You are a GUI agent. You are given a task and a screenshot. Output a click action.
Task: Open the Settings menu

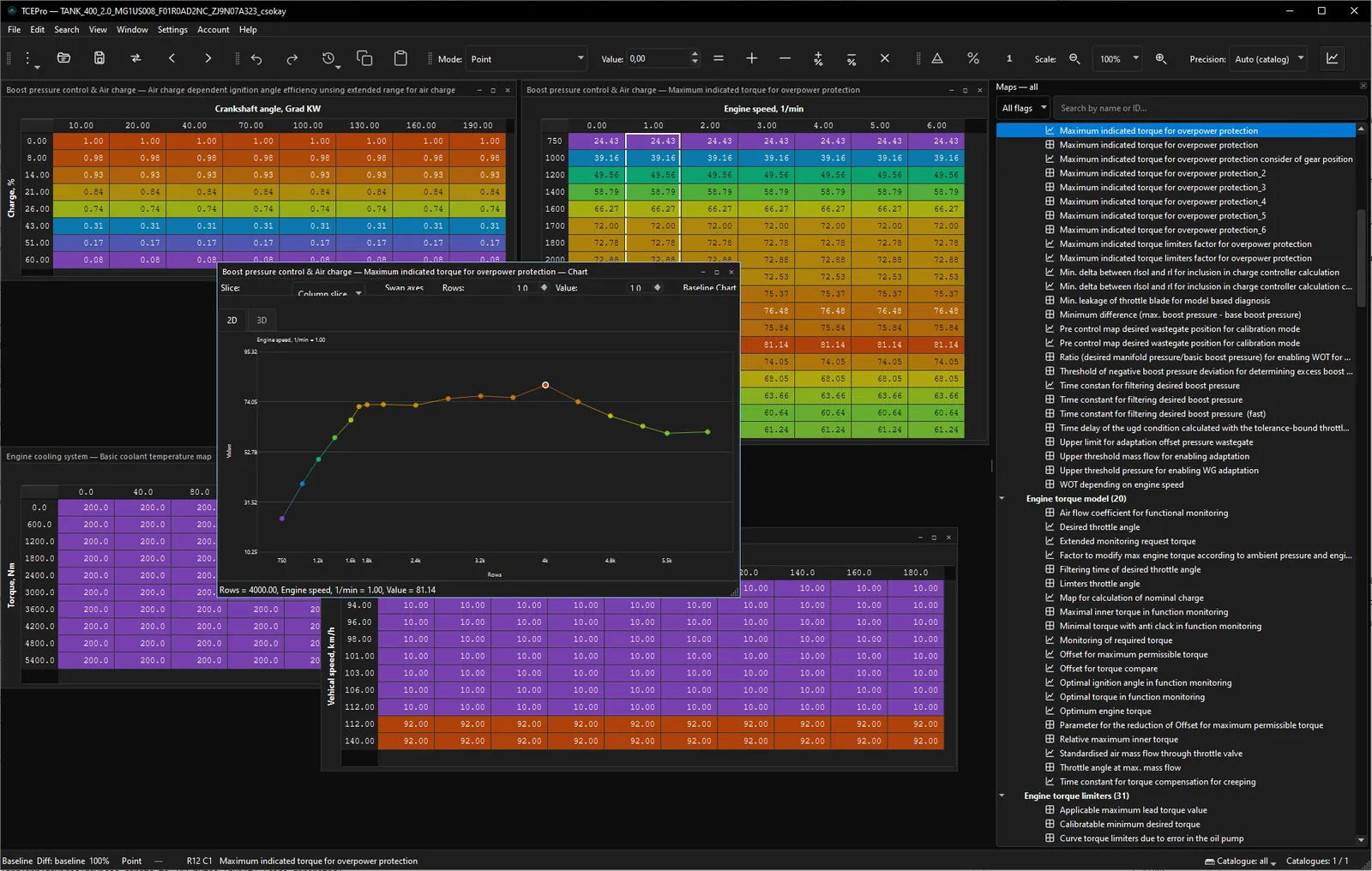pyautogui.click(x=172, y=29)
